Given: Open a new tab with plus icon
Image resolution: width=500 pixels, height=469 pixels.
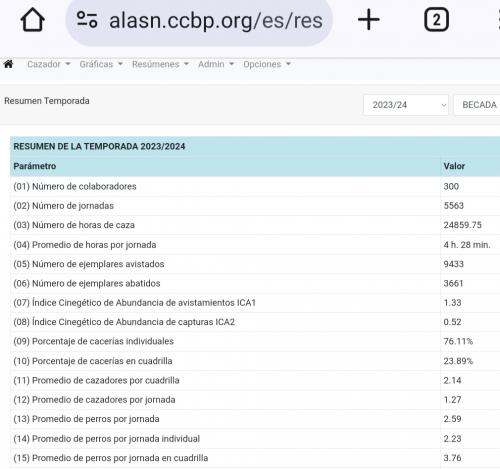Looking at the screenshot, I should pos(369,20).
